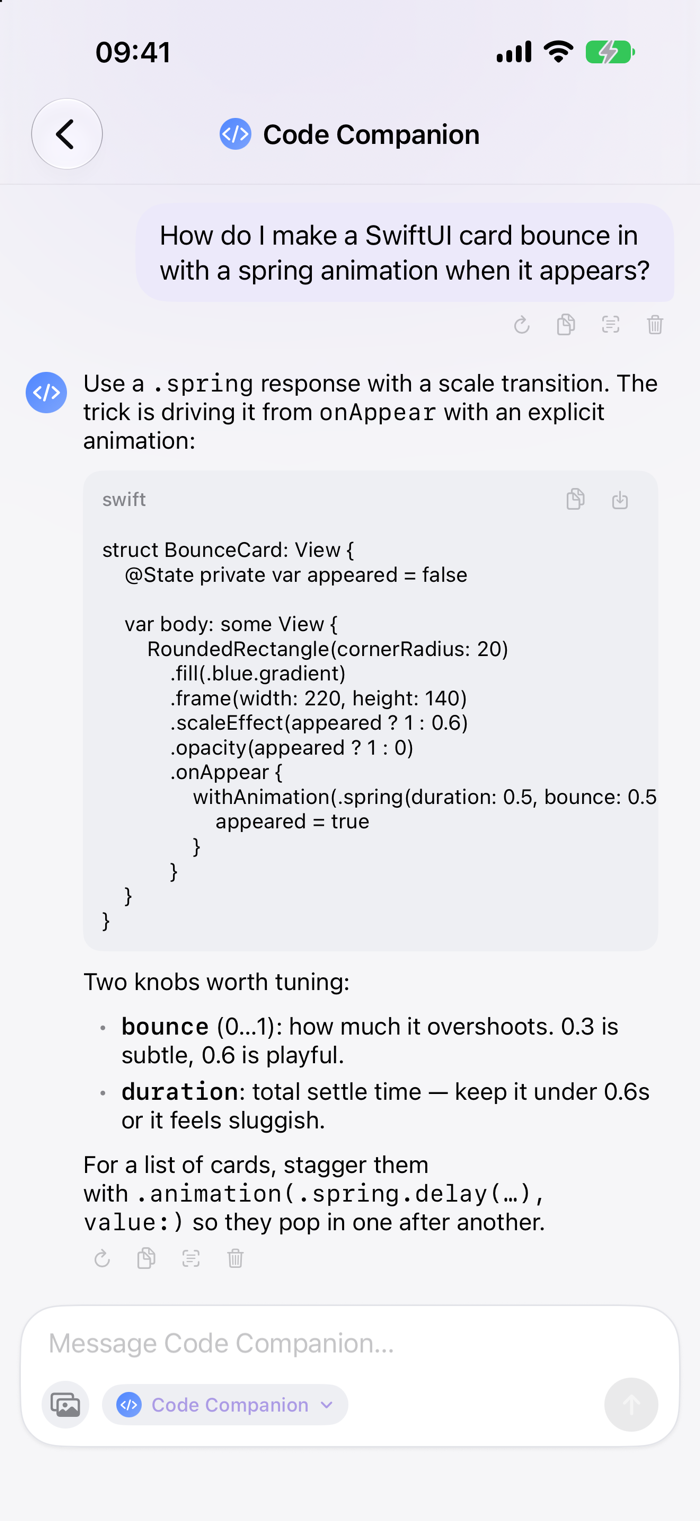
Task: Go back with the chevron button
Action: [x=66, y=134]
